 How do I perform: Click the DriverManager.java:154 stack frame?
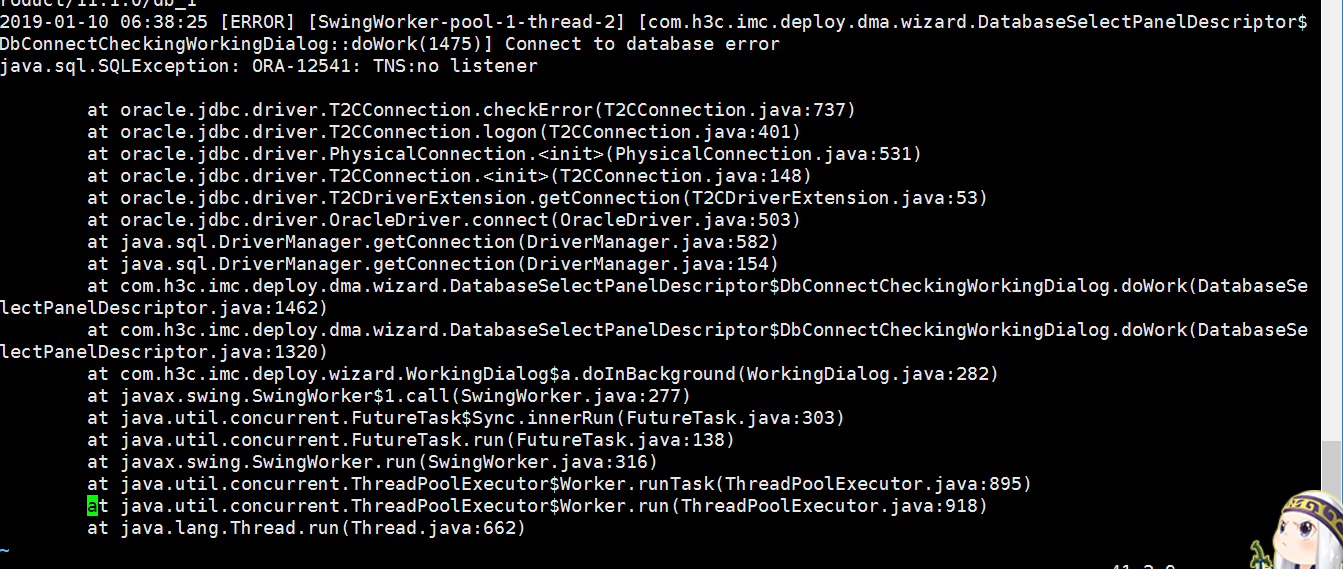coord(432,264)
